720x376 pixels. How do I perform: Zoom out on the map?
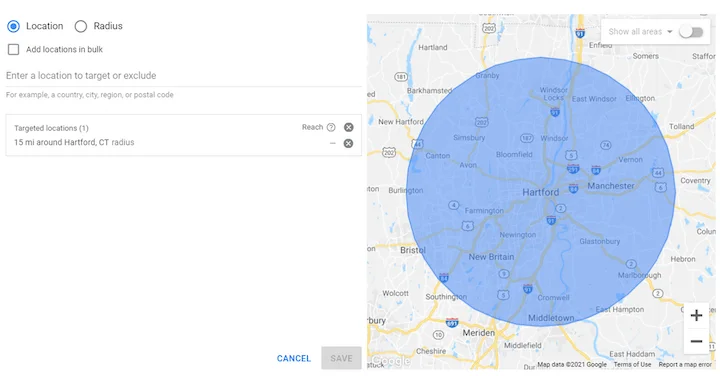click(x=696, y=341)
